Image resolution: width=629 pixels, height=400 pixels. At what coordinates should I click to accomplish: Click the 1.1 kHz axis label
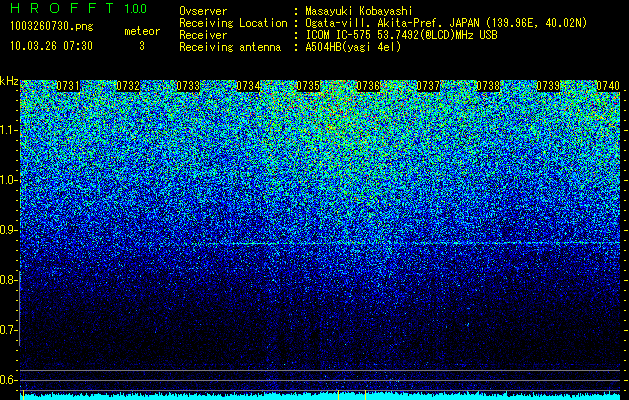click(x=9, y=130)
